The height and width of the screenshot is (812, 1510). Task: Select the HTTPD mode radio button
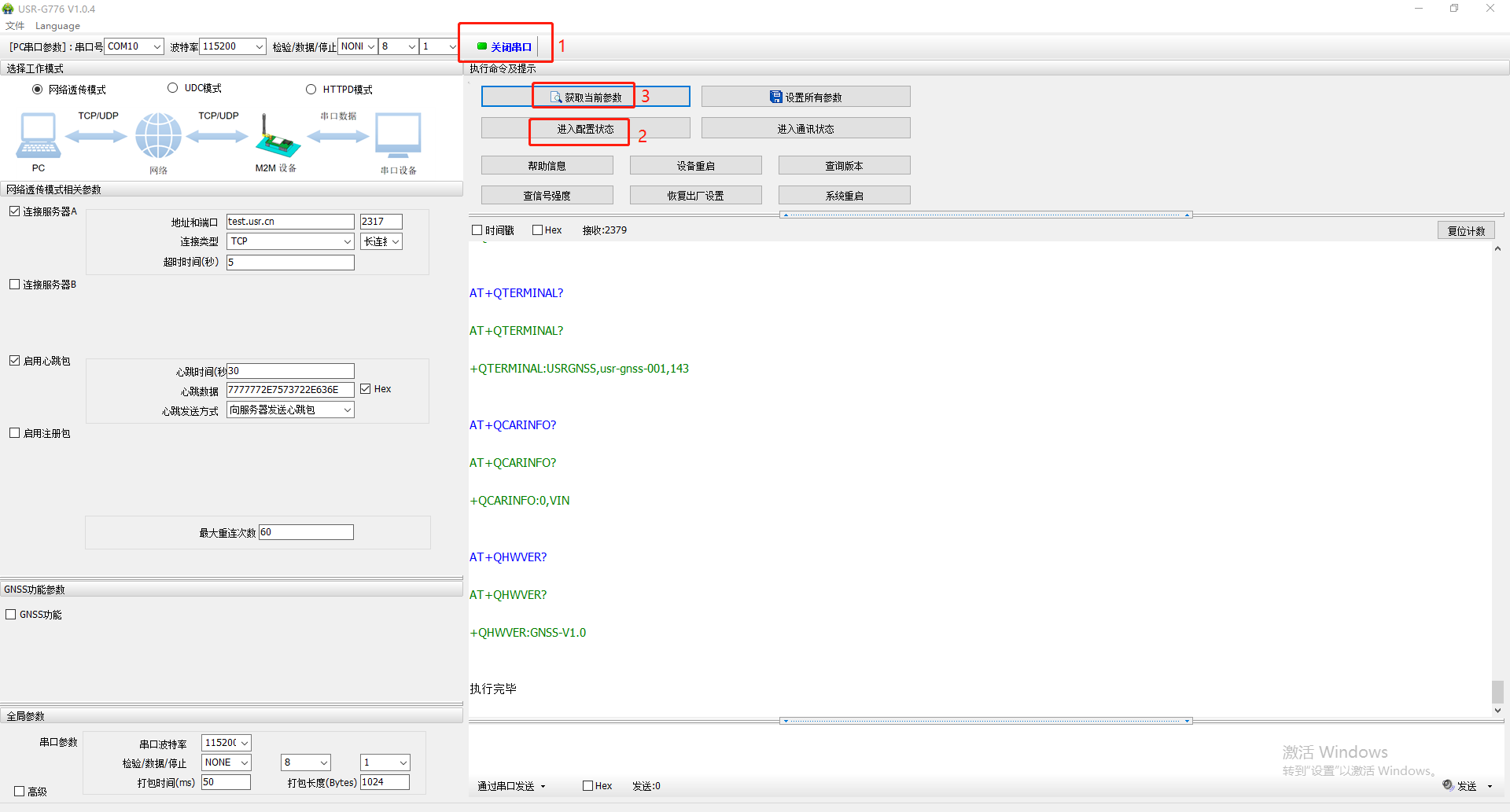[311, 90]
